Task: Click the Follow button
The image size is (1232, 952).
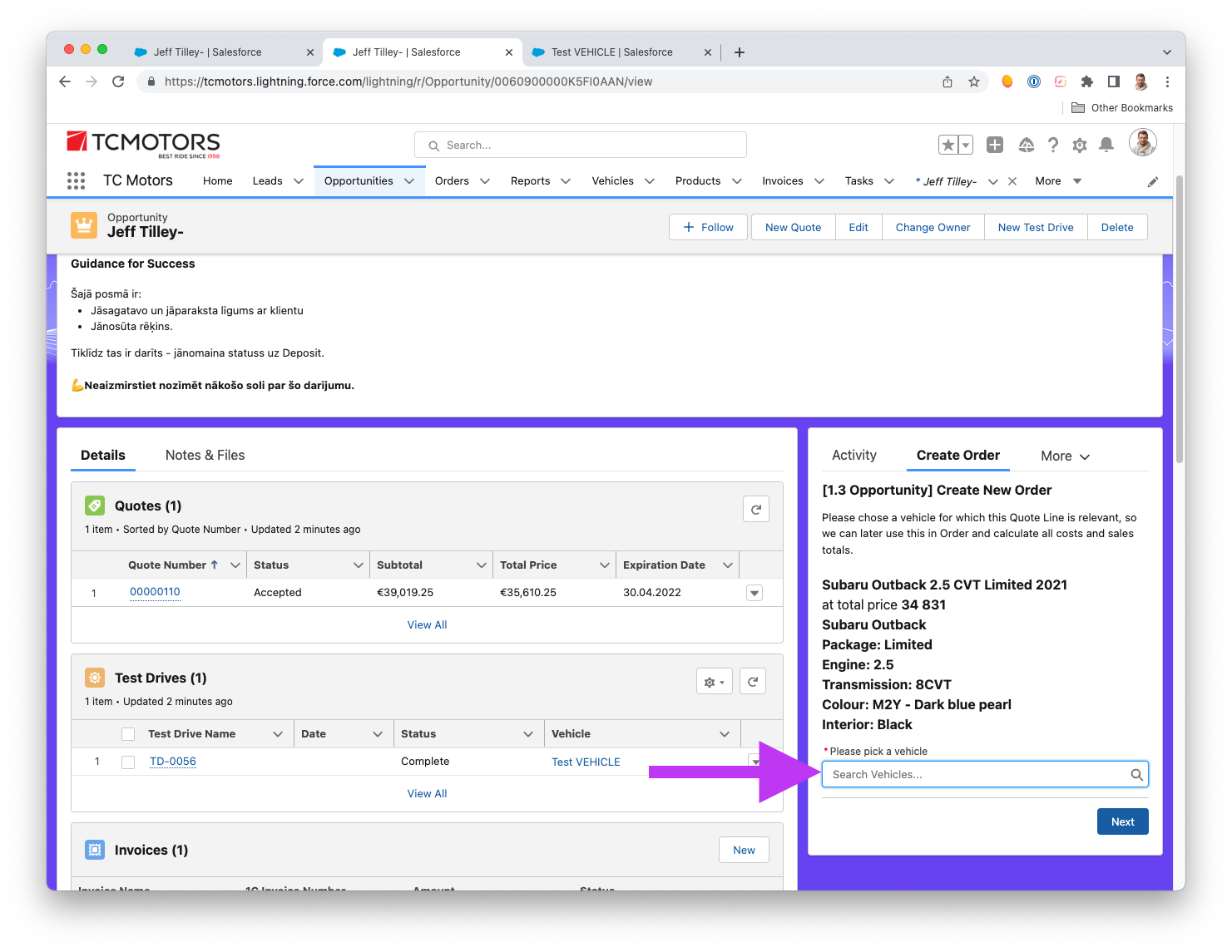Action: [x=710, y=227]
